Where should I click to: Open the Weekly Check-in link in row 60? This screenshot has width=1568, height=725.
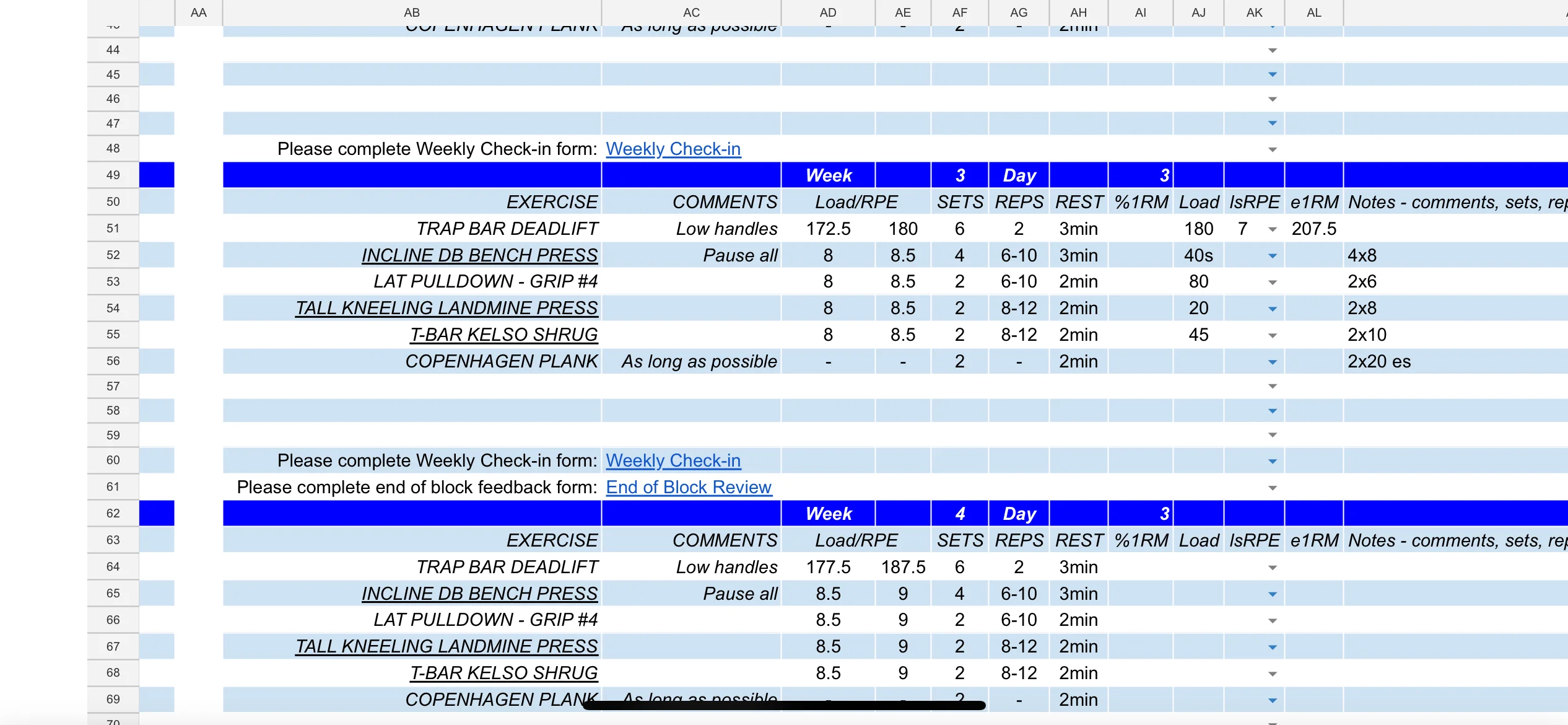point(673,460)
